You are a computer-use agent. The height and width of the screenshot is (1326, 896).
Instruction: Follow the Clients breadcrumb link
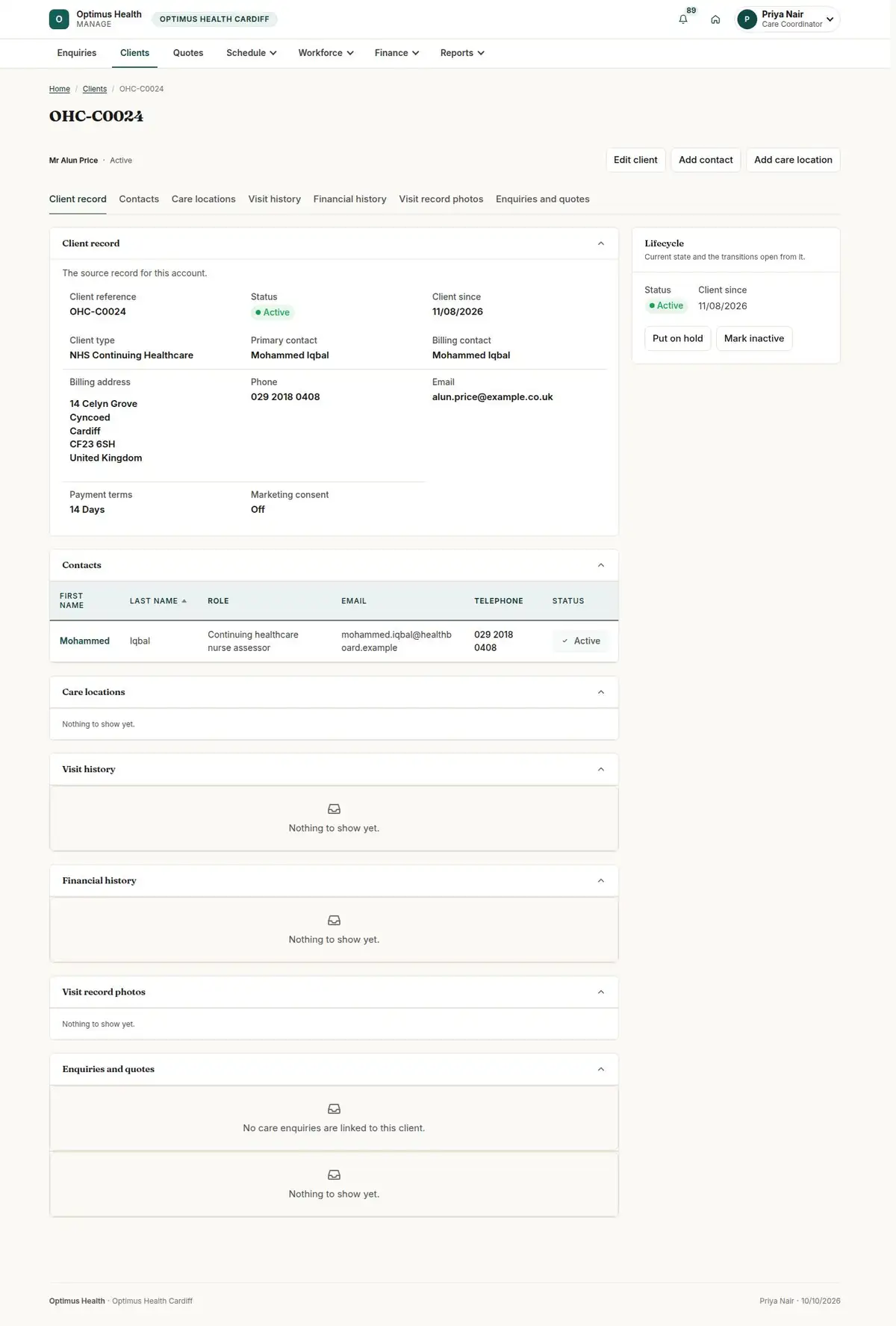(x=95, y=89)
